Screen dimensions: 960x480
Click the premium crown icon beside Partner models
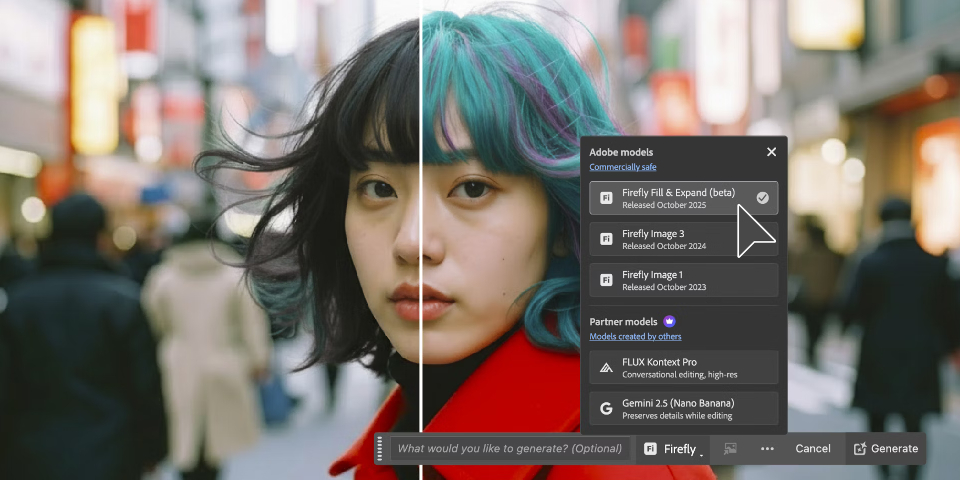coord(669,322)
